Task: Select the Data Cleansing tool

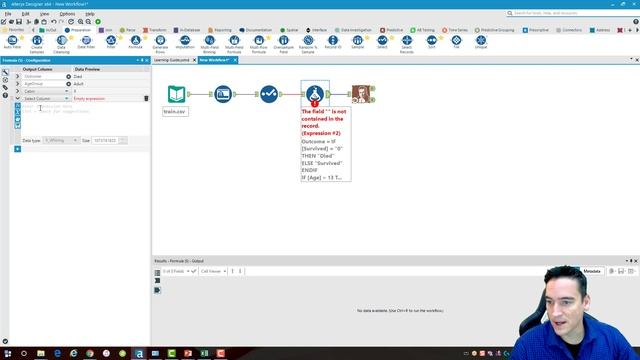Action: 62,44
